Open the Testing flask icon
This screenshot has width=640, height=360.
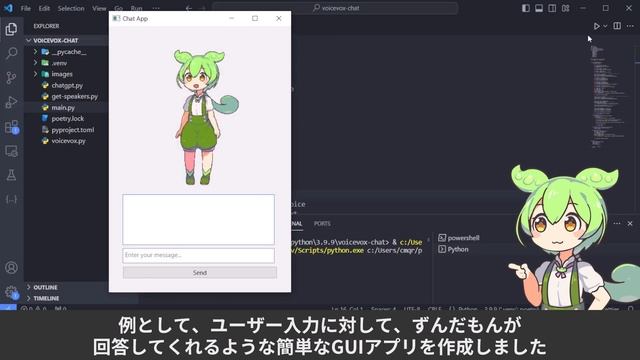click(x=11, y=175)
